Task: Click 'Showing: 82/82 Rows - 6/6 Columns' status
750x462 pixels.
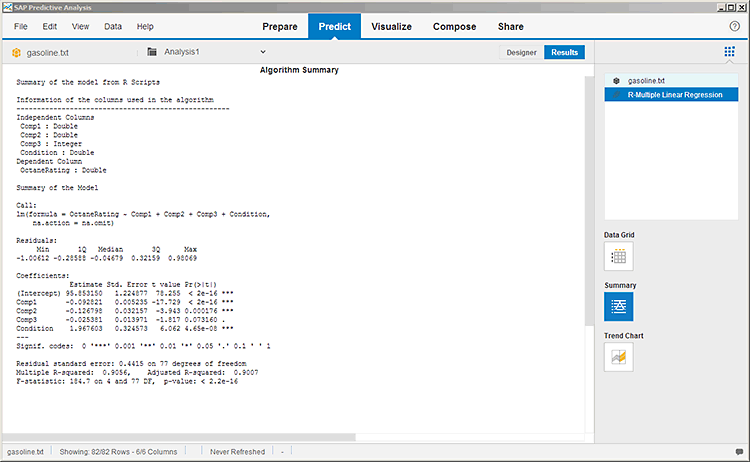Action: coord(118,451)
